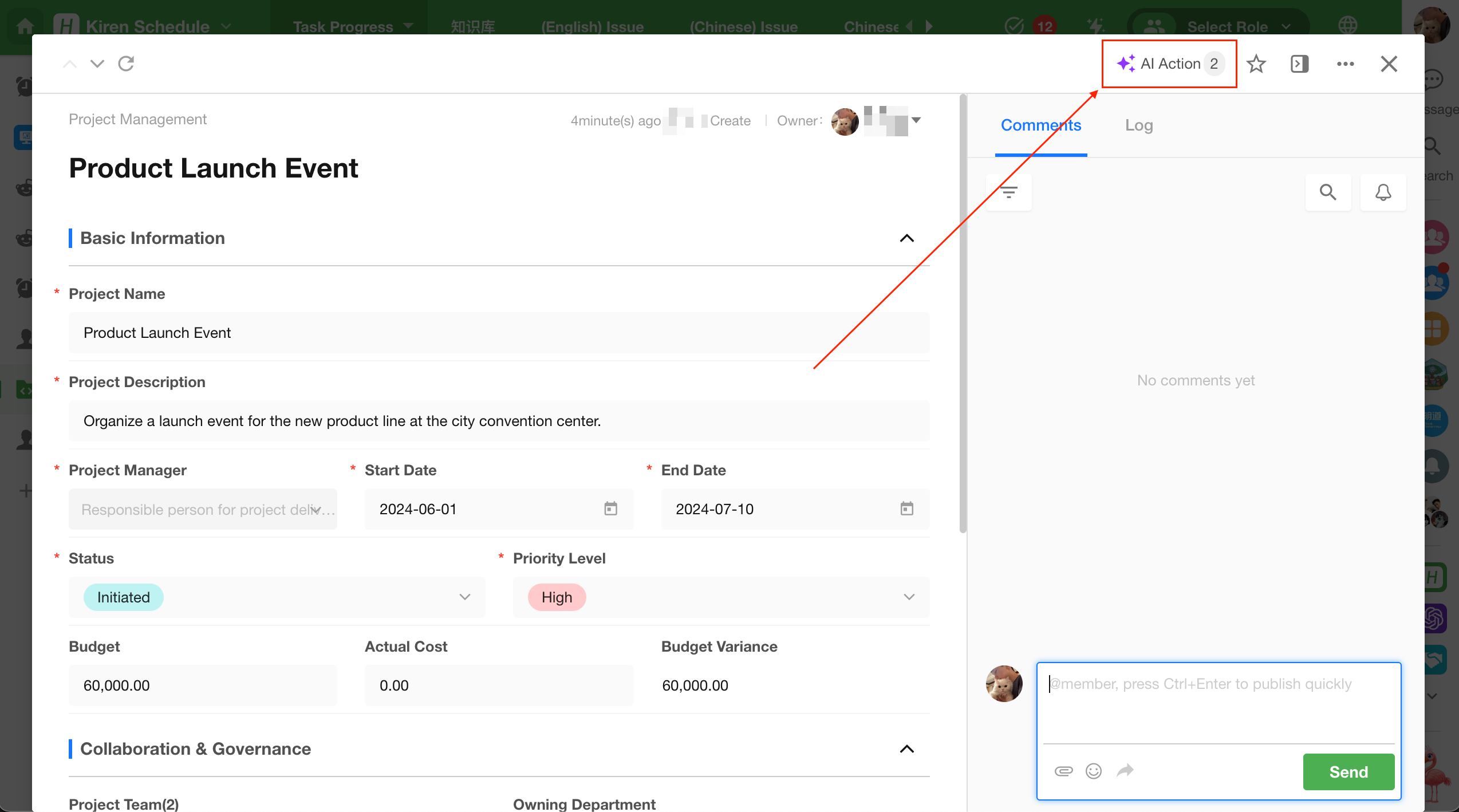
Task: Go to next record with down arrow
Action: [97, 64]
